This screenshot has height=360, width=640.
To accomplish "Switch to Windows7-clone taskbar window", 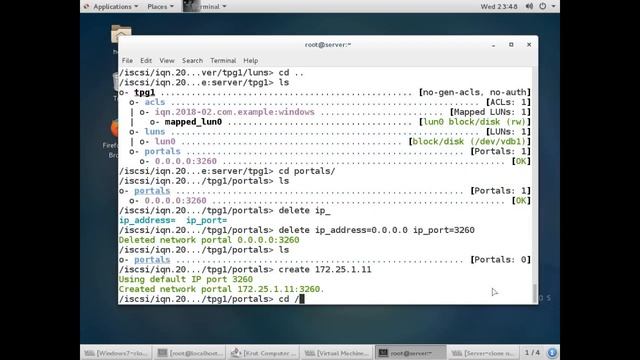I will click(117, 353).
